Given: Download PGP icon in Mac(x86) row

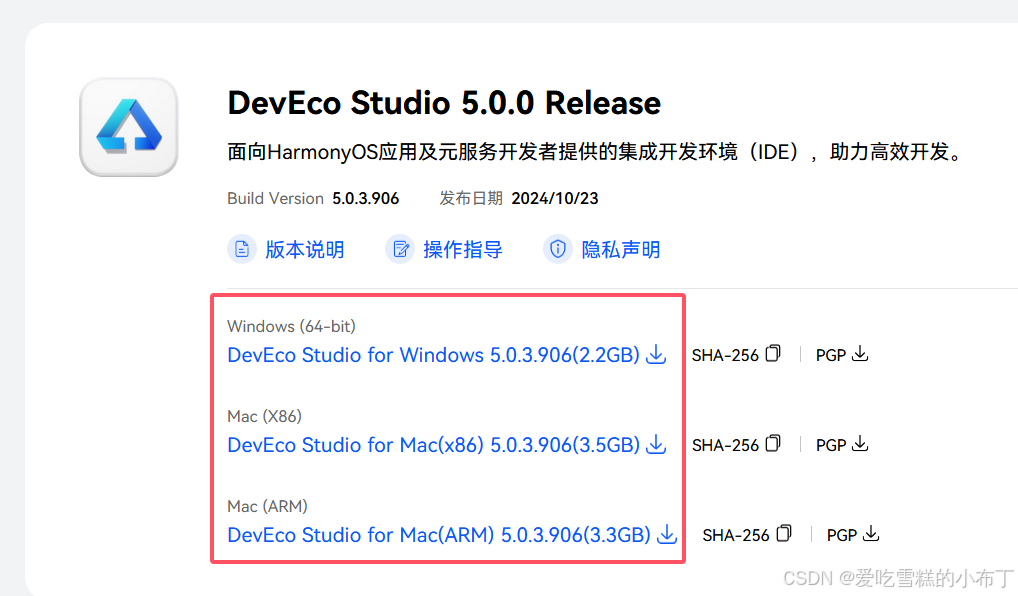Looking at the screenshot, I should pyautogui.click(x=860, y=444).
